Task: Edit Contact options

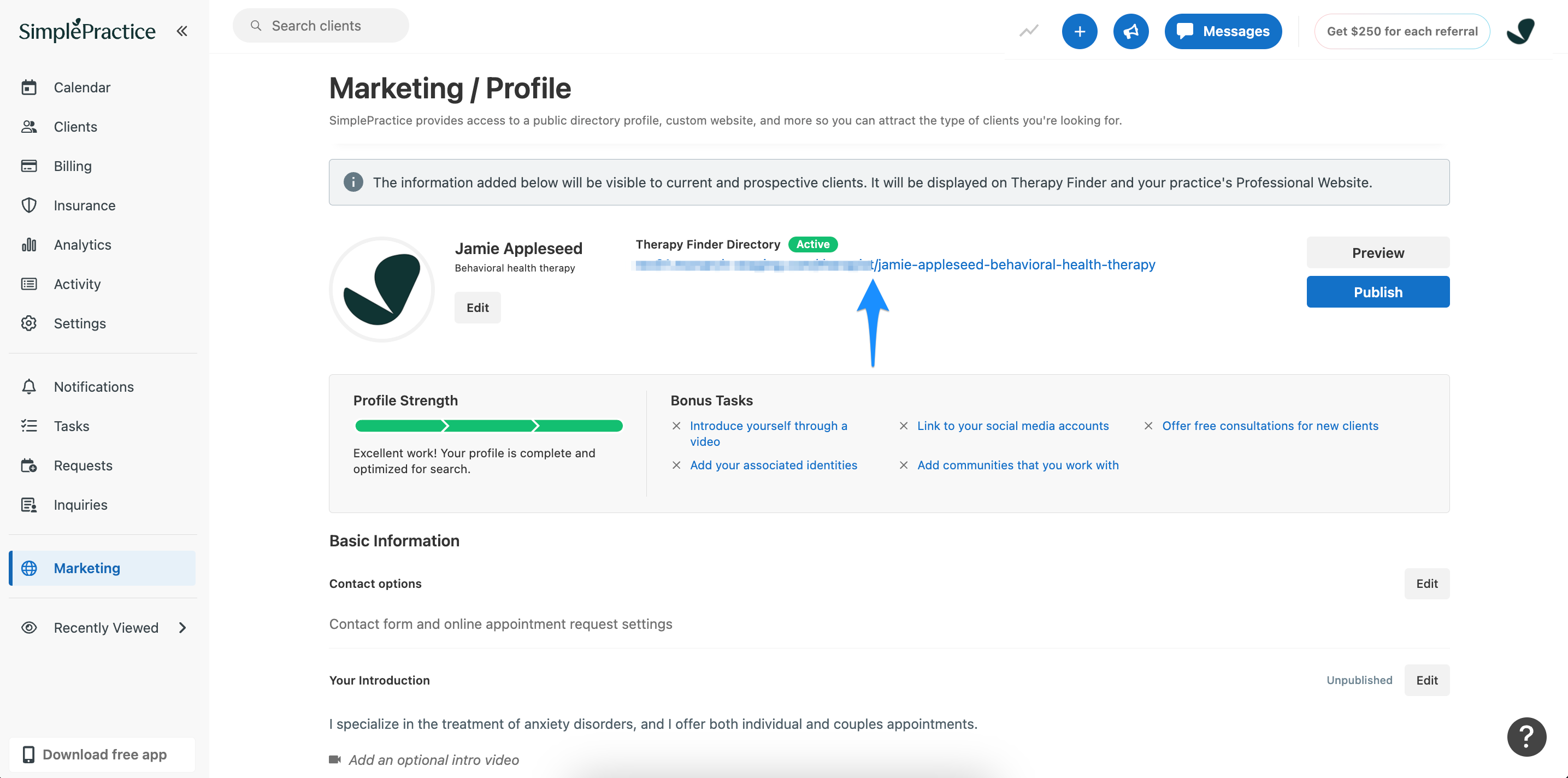Action: click(1426, 584)
